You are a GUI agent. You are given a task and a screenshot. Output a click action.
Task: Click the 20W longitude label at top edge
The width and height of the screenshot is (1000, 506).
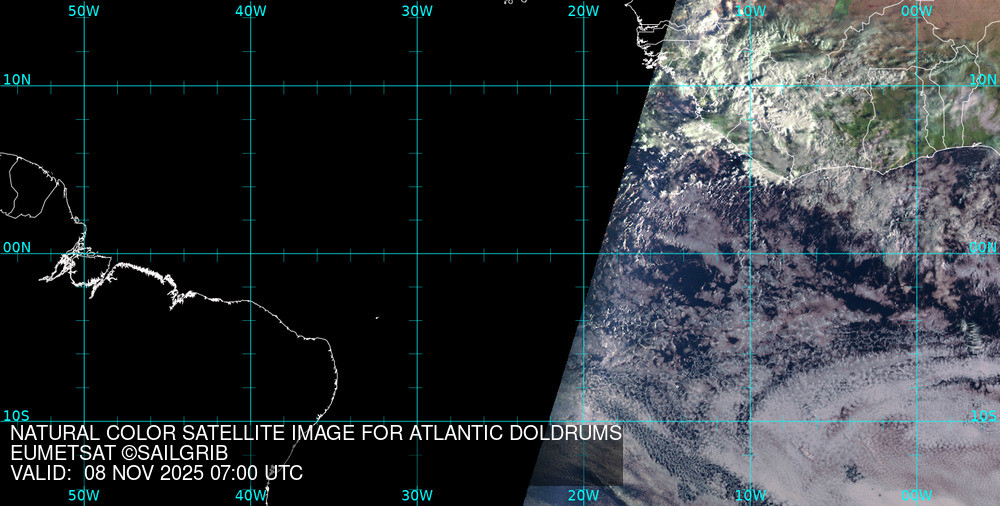[x=583, y=11]
